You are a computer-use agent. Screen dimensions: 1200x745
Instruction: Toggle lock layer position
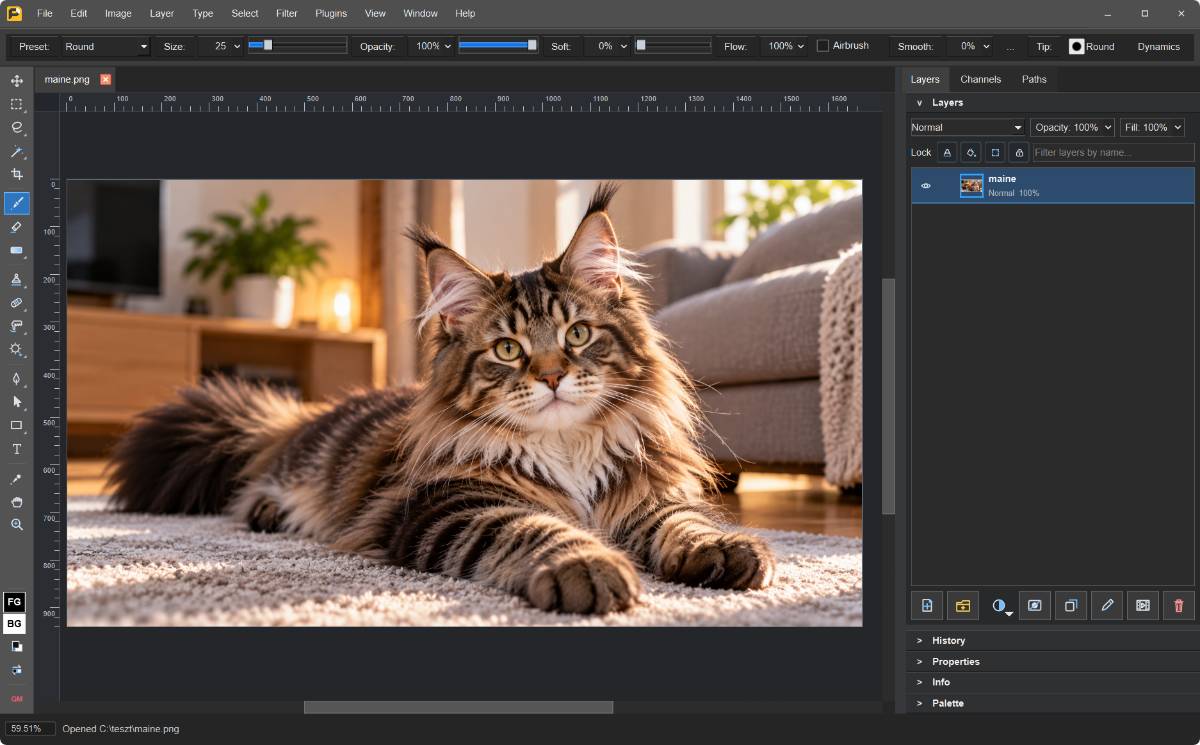coord(994,152)
